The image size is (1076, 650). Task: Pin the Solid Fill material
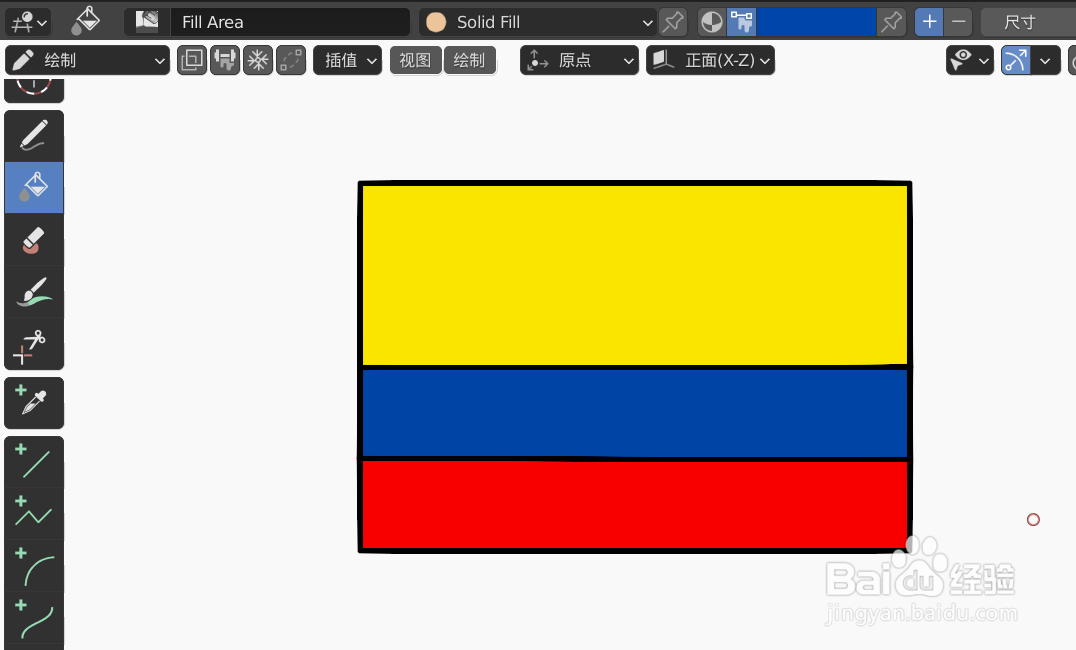tap(673, 22)
